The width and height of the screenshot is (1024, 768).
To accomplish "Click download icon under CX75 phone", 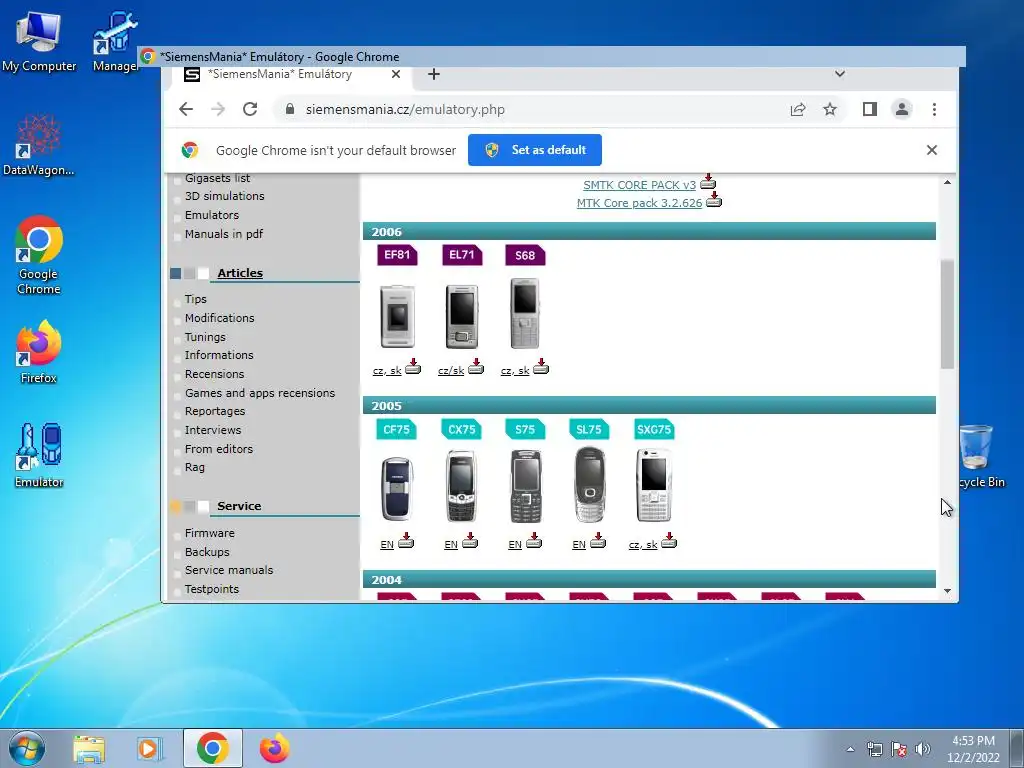I will pos(470,541).
